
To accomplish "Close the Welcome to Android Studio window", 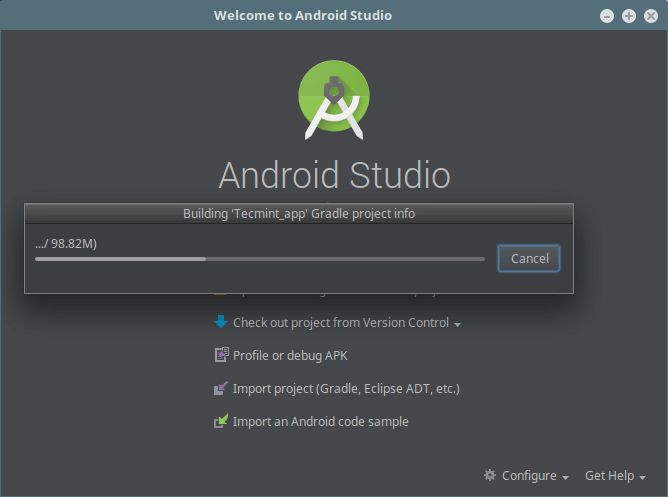I will click(651, 16).
